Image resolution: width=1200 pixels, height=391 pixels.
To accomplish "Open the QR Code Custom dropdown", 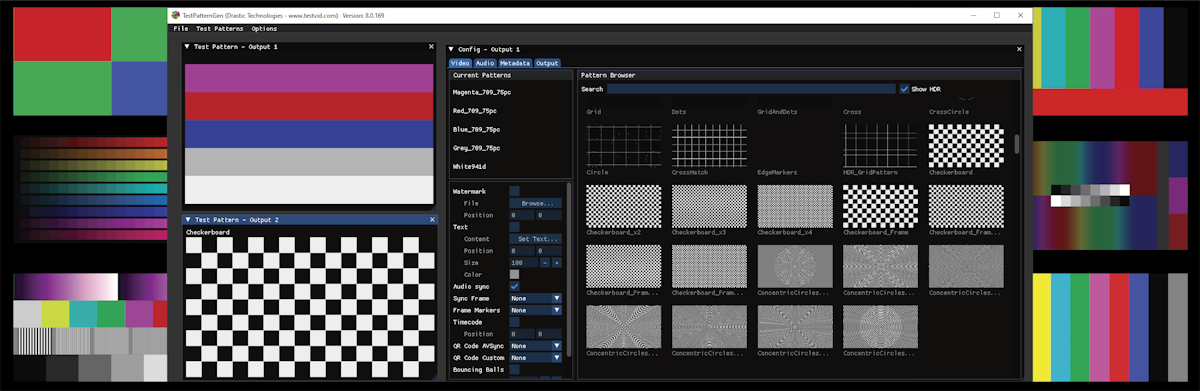I will pos(536,357).
